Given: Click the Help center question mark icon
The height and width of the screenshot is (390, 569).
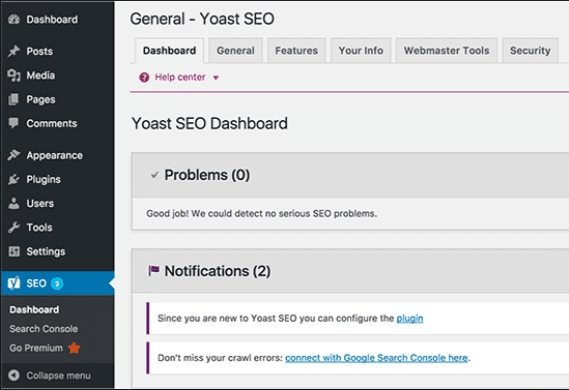Looking at the screenshot, I should 144,77.
